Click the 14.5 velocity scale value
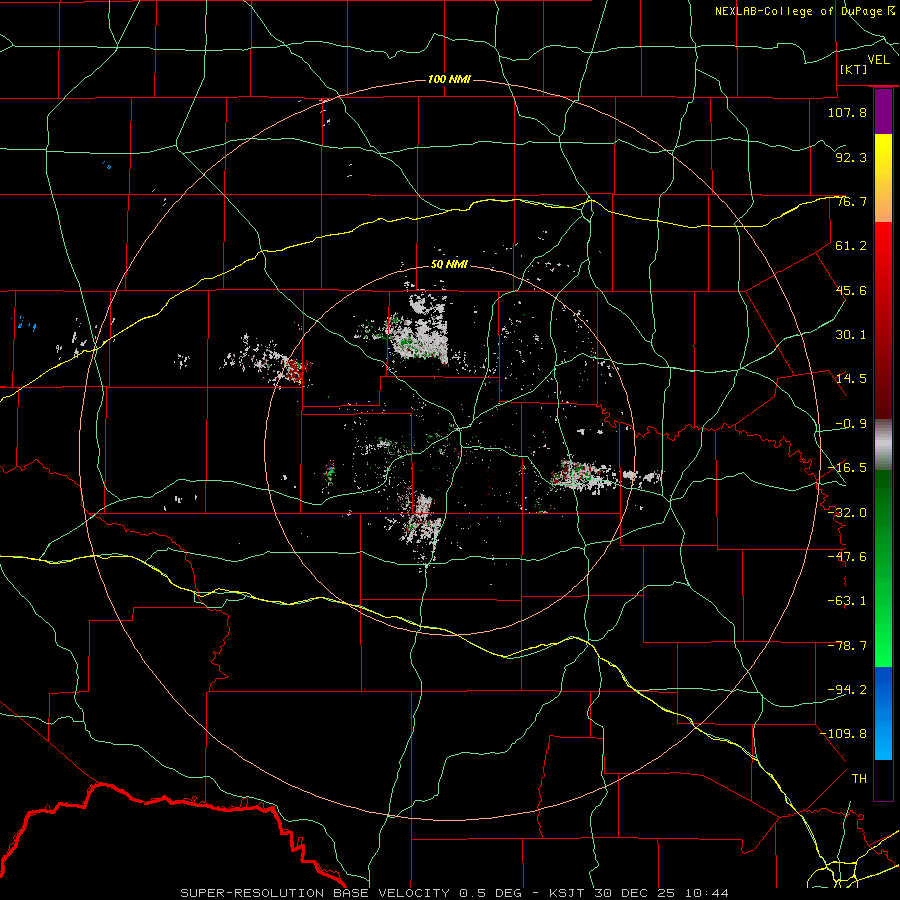Screen dimensions: 900x900 click(851, 379)
